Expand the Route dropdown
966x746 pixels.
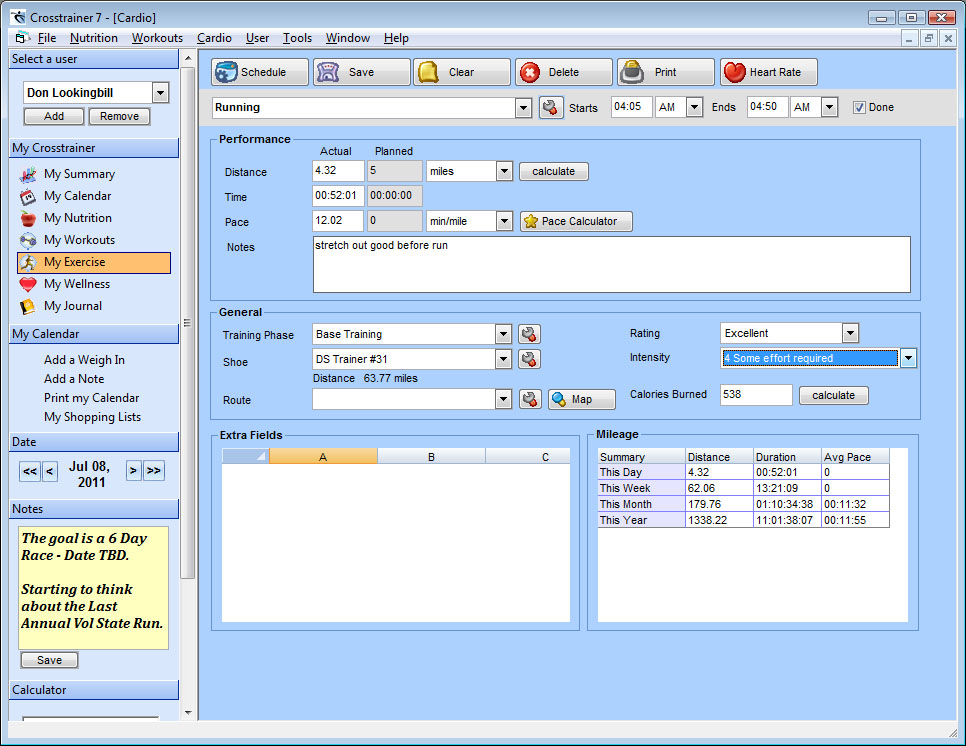[x=503, y=399]
